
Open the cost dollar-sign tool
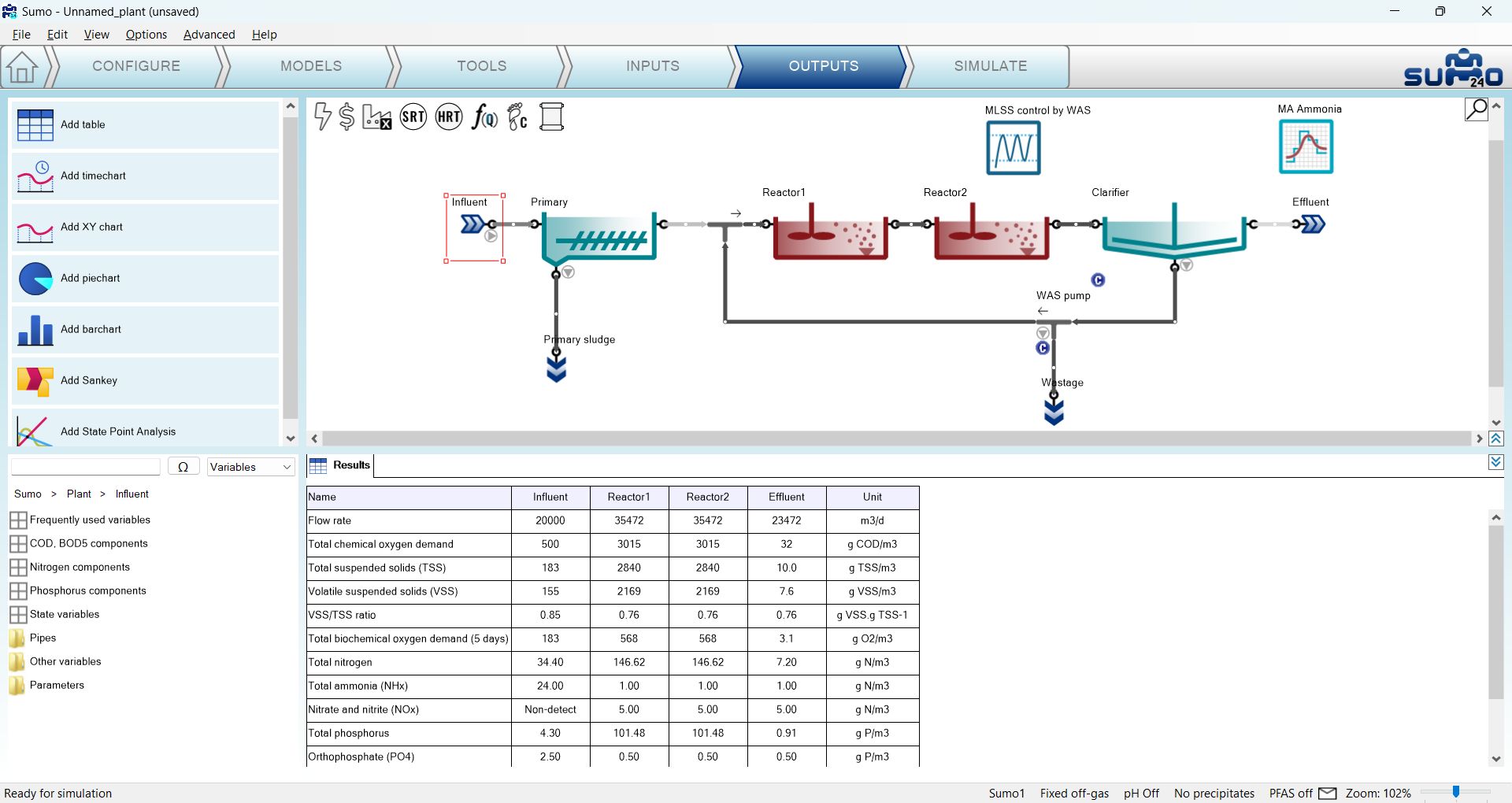click(346, 117)
